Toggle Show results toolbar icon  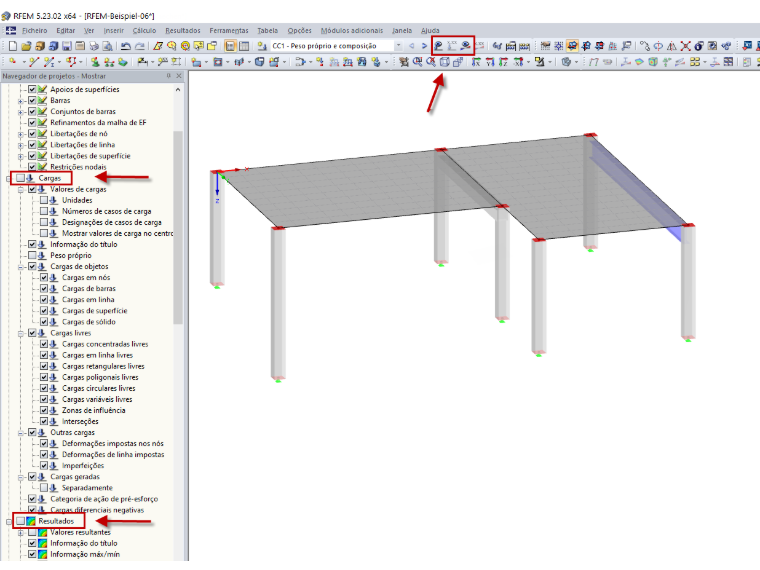(x=465, y=46)
